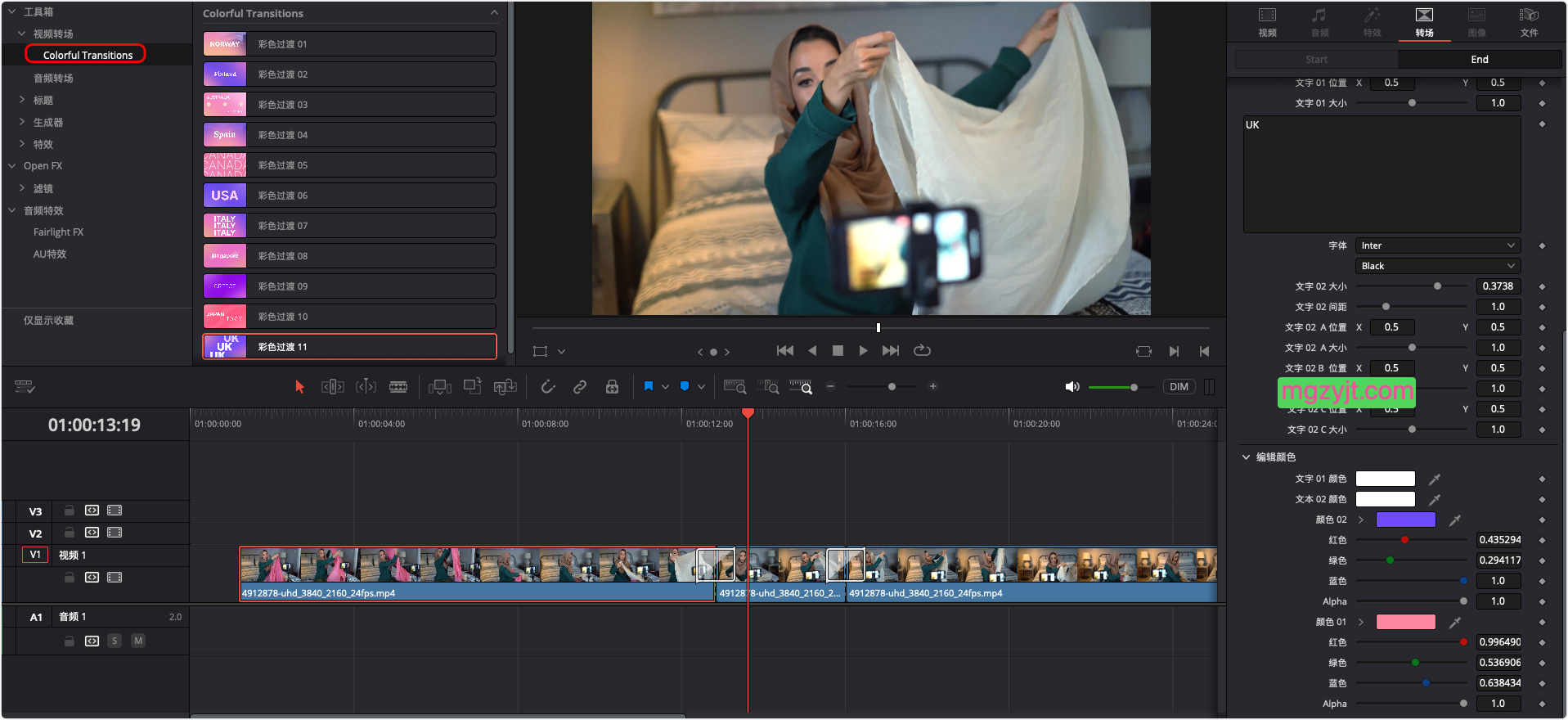Toggle the DIM audio button
Image resolution: width=1568 pixels, height=720 pixels.
click(1179, 387)
